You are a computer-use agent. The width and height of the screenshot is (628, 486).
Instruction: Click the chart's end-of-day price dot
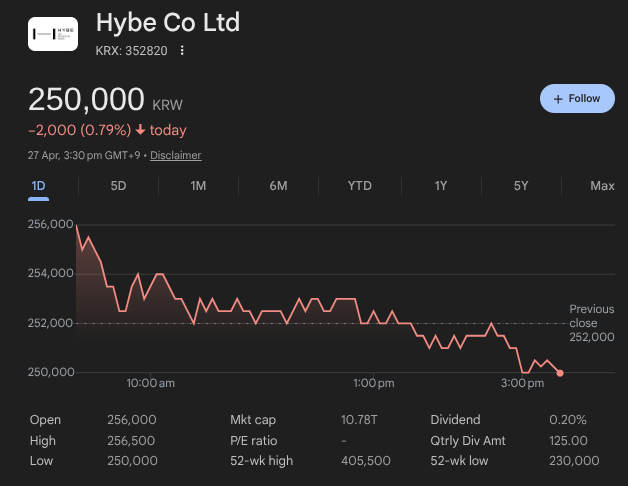[560, 373]
